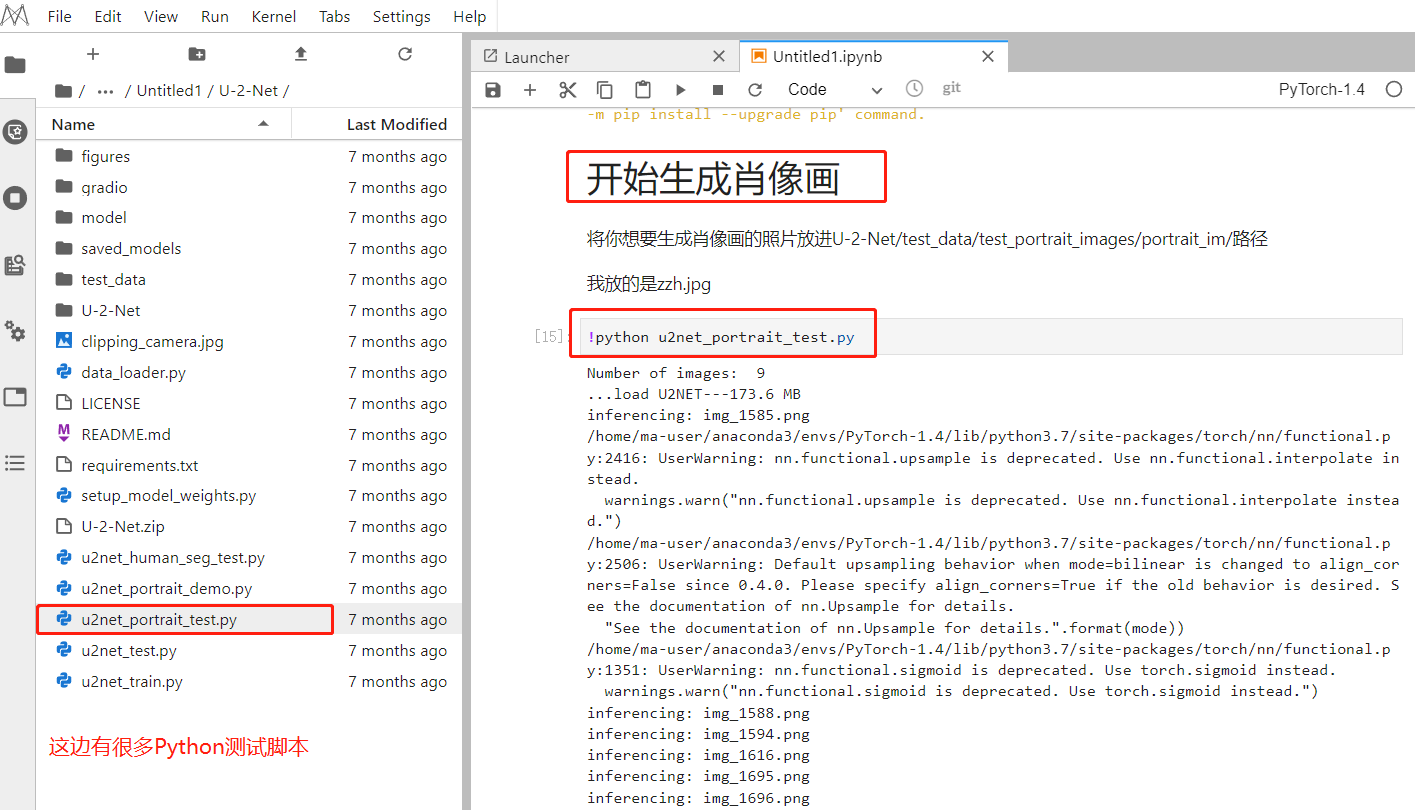Select the gradio folder
This screenshot has width=1415, height=810.
(250, 188)
